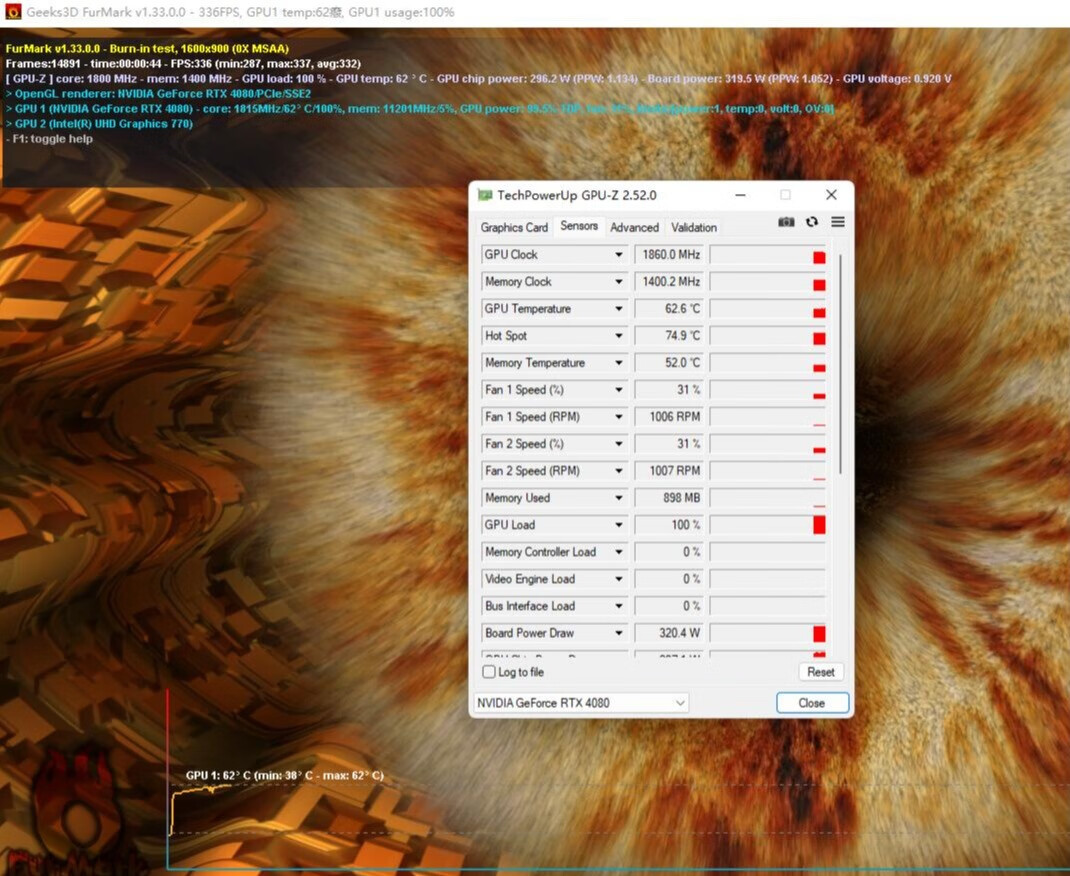
Task: Open the Video Engine Load dropdown
Action: 618,579
